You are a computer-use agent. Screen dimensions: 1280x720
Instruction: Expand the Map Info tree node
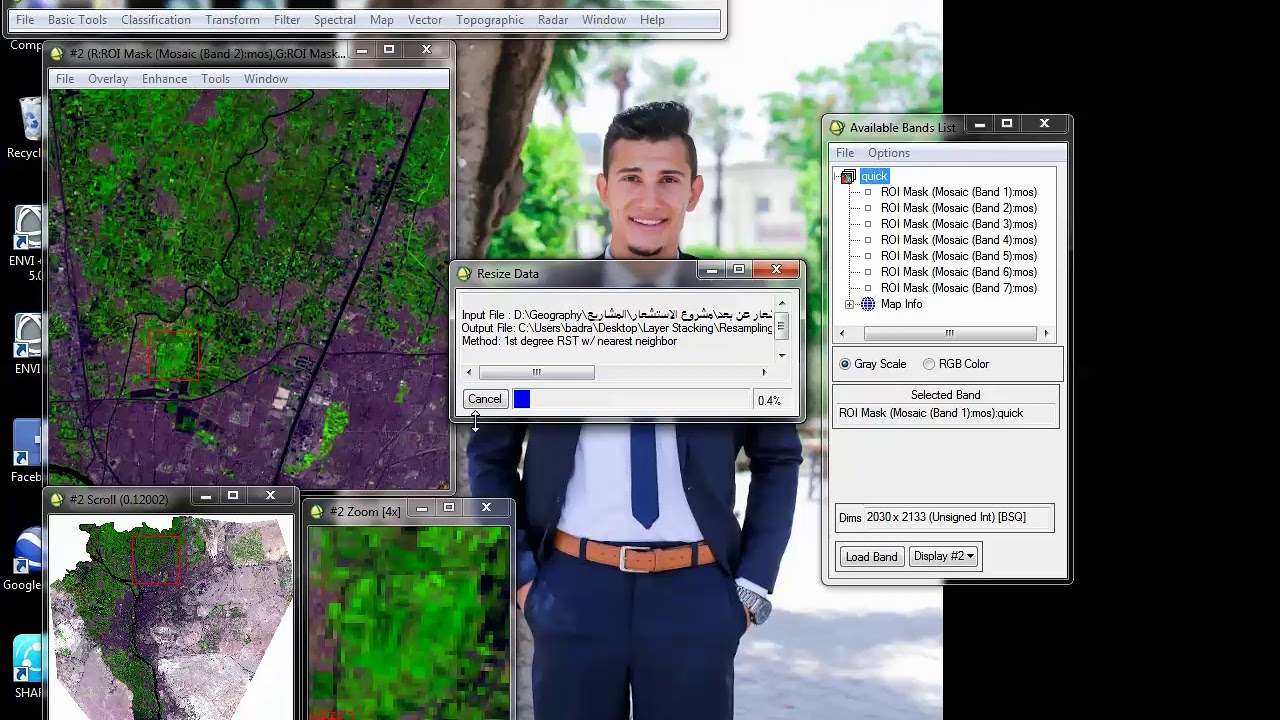[x=849, y=304]
